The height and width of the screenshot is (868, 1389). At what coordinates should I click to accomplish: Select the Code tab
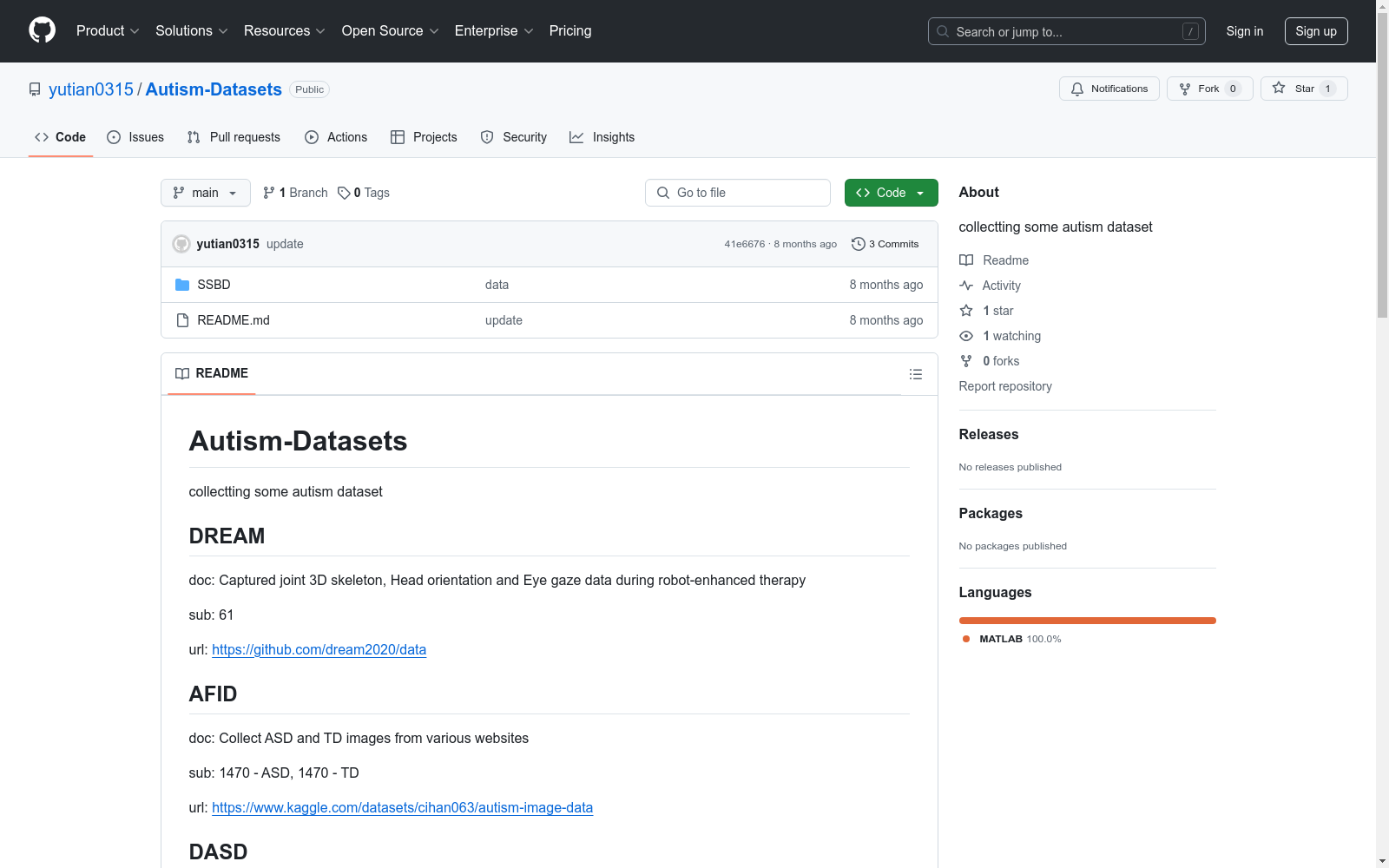point(61,137)
